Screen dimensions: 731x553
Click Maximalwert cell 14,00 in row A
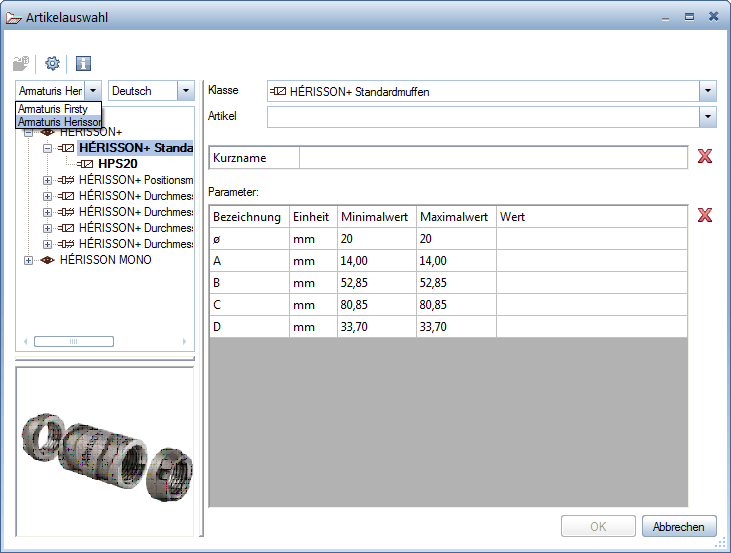[456, 261]
